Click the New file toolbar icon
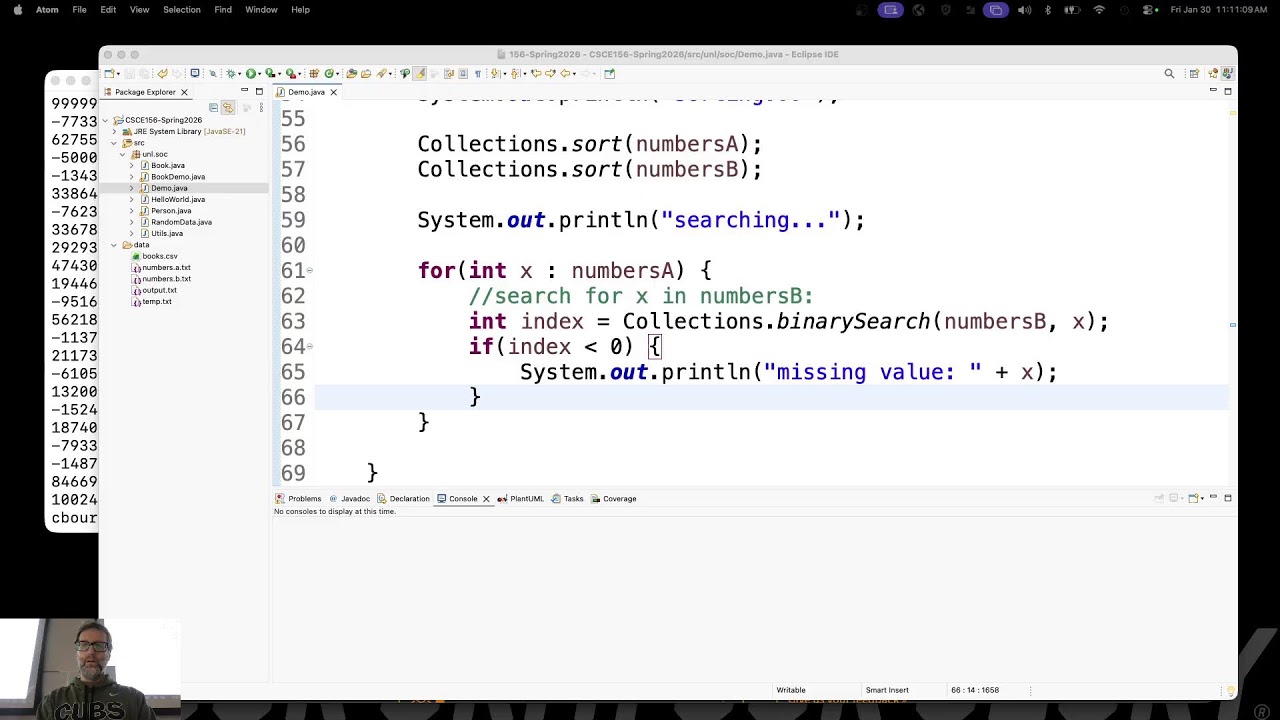Screen dimensions: 1280x720 pos(109,73)
